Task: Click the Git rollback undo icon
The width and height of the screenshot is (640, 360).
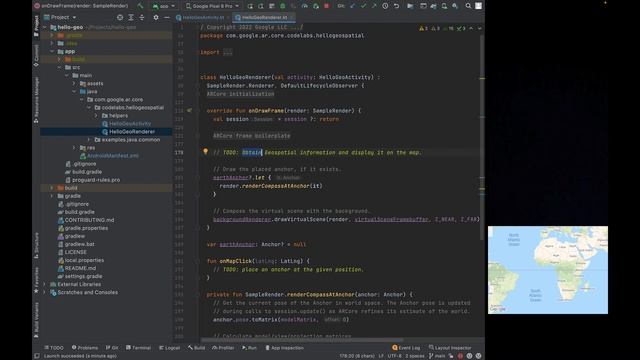Action: pos(396,6)
